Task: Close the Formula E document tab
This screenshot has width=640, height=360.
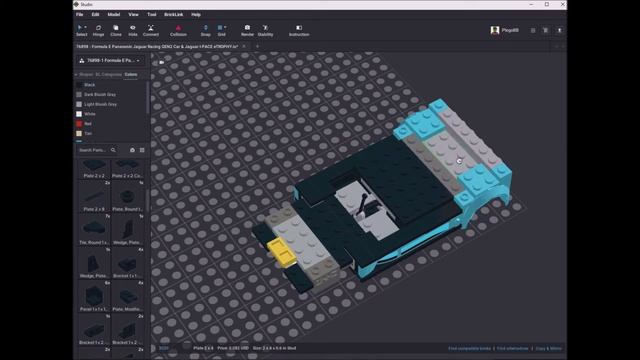Action: coord(244,47)
